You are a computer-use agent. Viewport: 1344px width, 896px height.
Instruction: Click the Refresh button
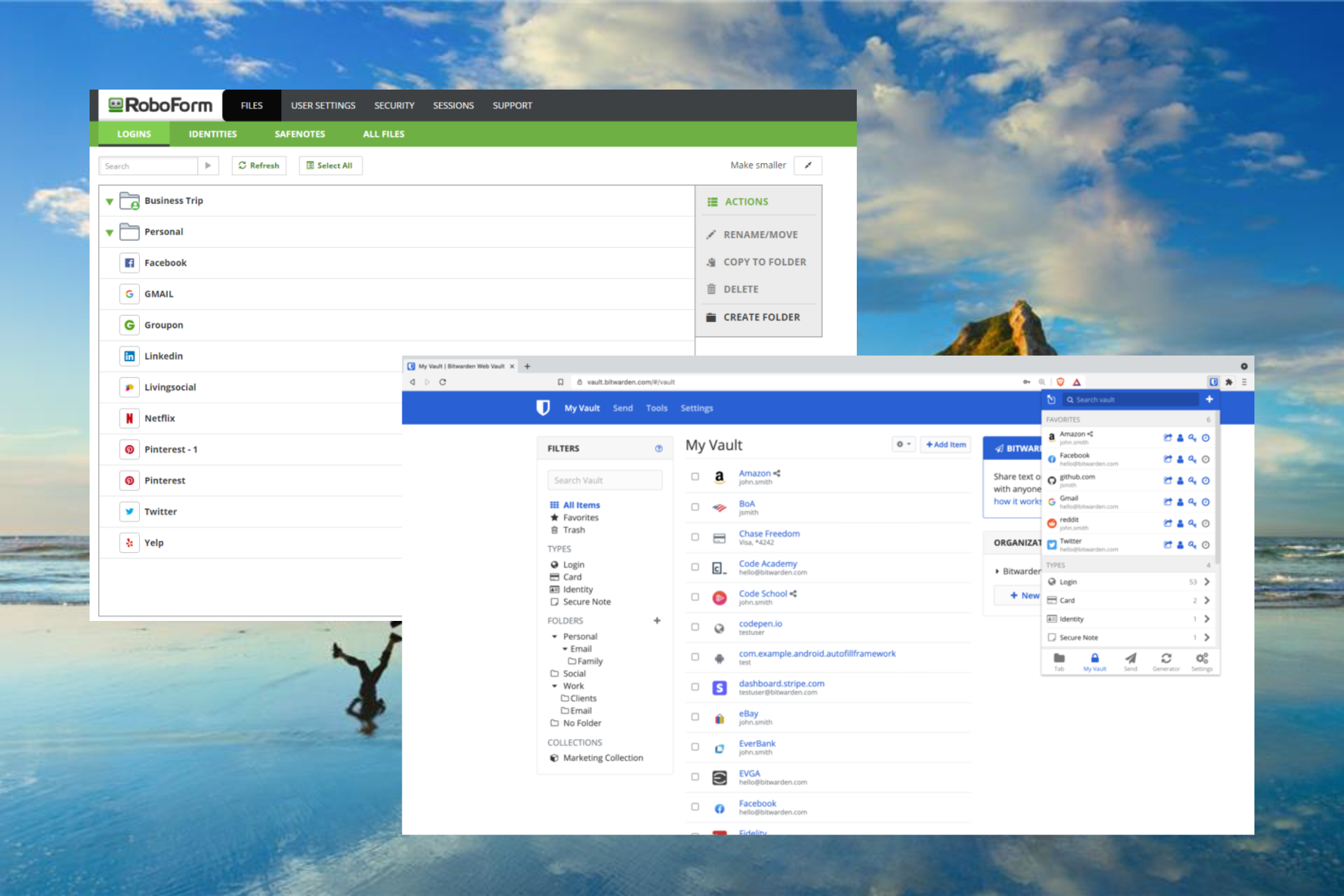pos(259,166)
